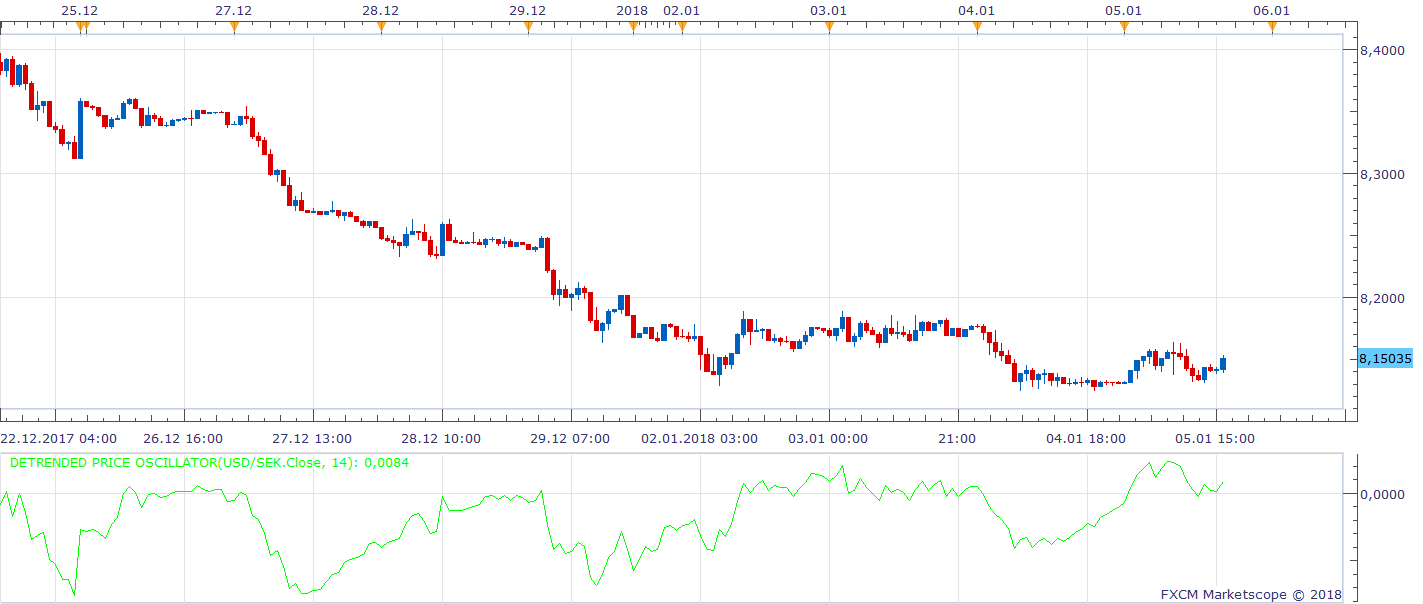Image resolution: width=1423 pixels, height=604 pixels.
Task: Click the standalone 21:00 time axis label
Action: 958,438
